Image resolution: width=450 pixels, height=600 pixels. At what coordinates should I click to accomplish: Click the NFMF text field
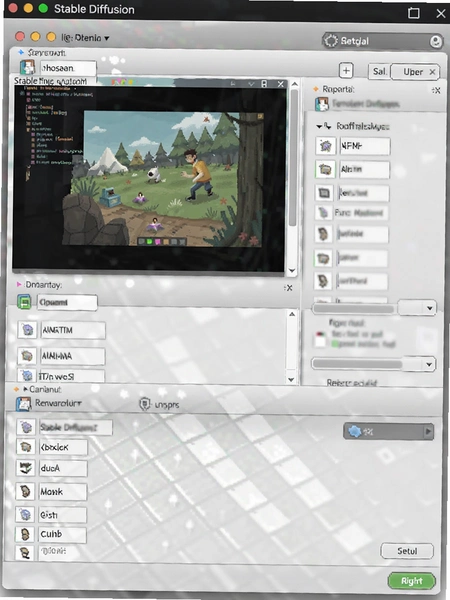coord(365,146)
